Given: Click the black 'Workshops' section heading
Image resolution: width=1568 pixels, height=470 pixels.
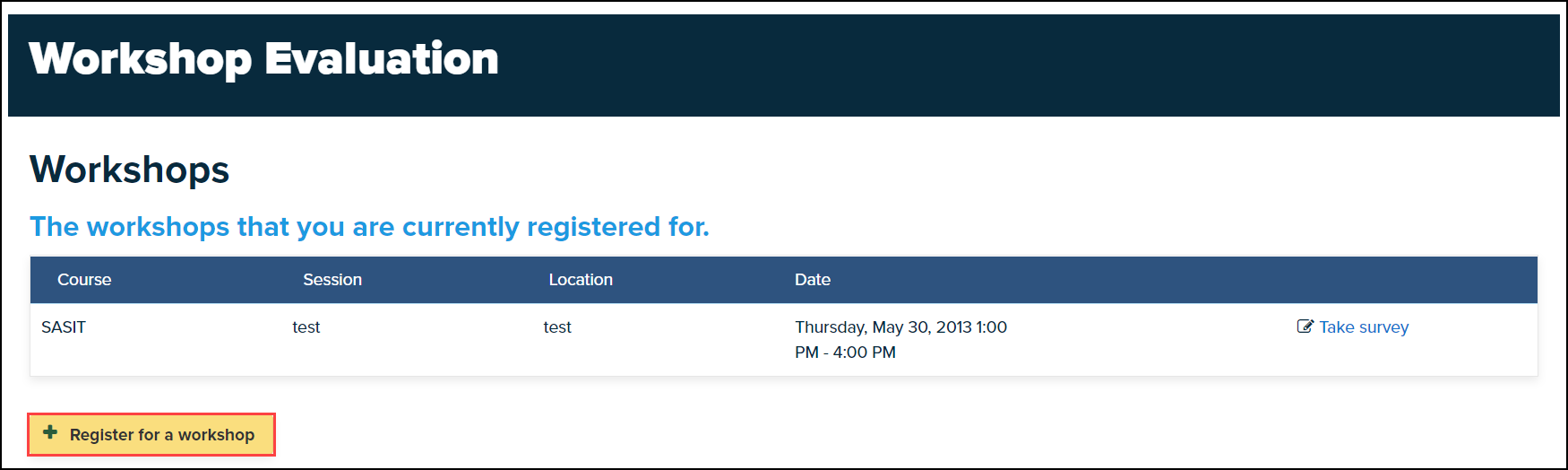Looking at the screenshot, I should (x=130, y=170).
